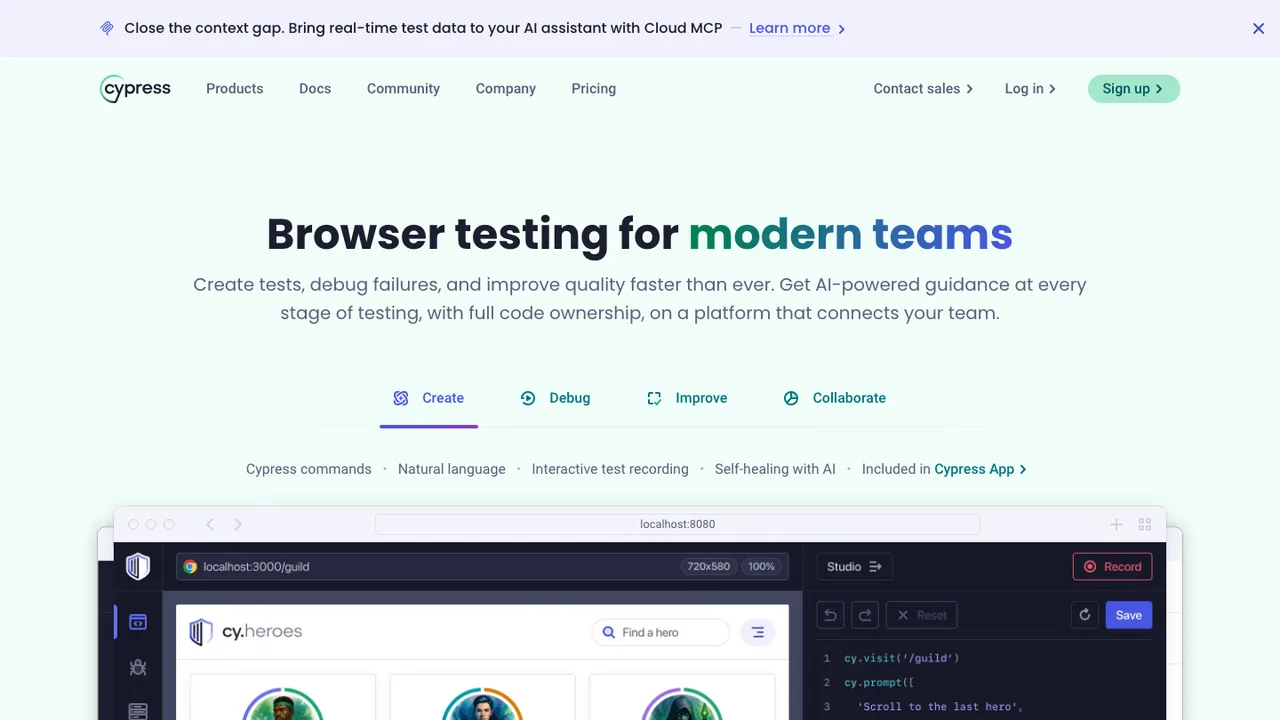Viewport: 1280px width, 720px height.
Task: Open the Debug bug icon in sidebar
Action: 138,667
